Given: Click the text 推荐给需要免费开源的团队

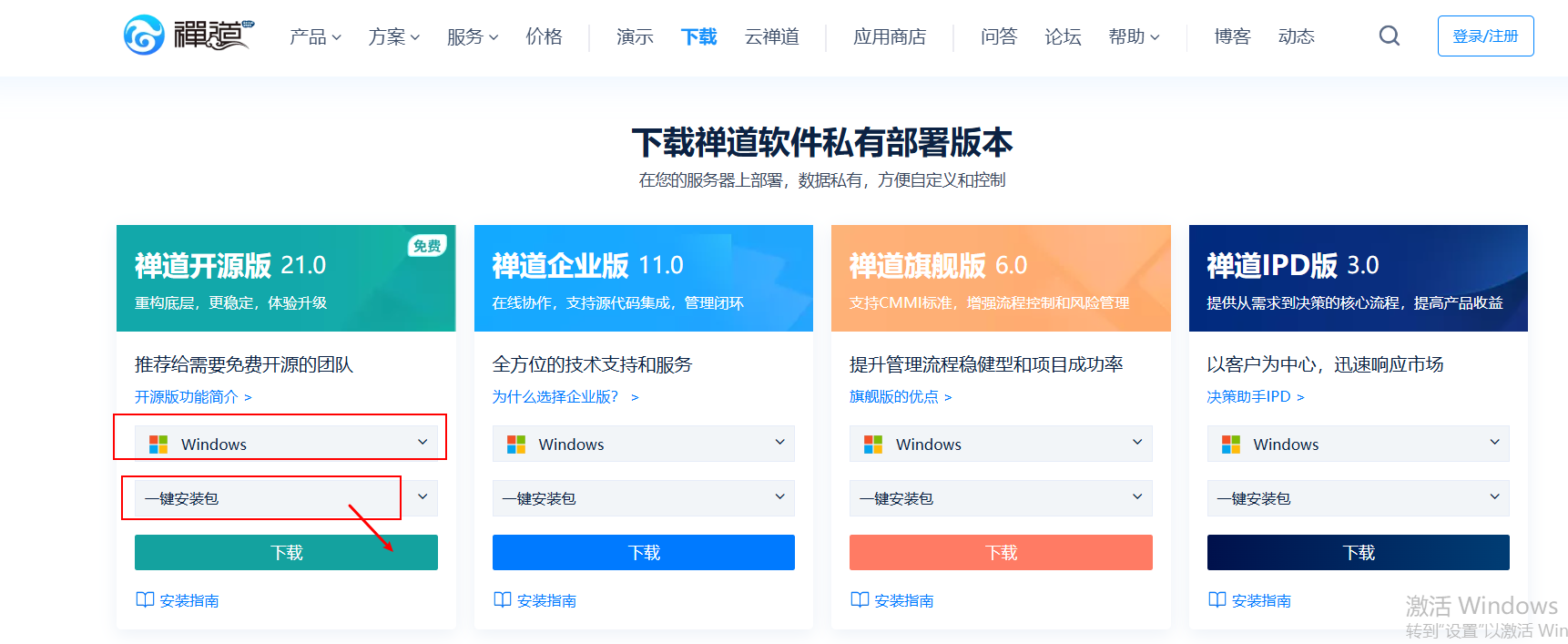Looking at the screenshot, I should (244, 364).
